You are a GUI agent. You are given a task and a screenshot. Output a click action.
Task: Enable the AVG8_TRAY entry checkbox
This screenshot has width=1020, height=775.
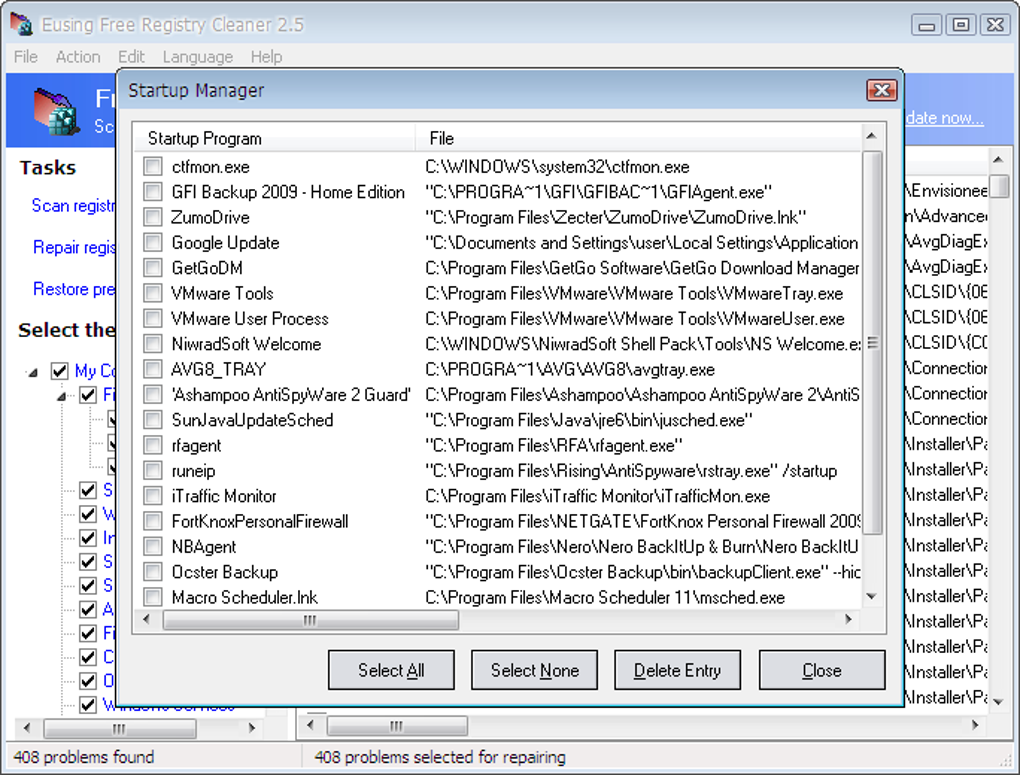tap(153, 369)
